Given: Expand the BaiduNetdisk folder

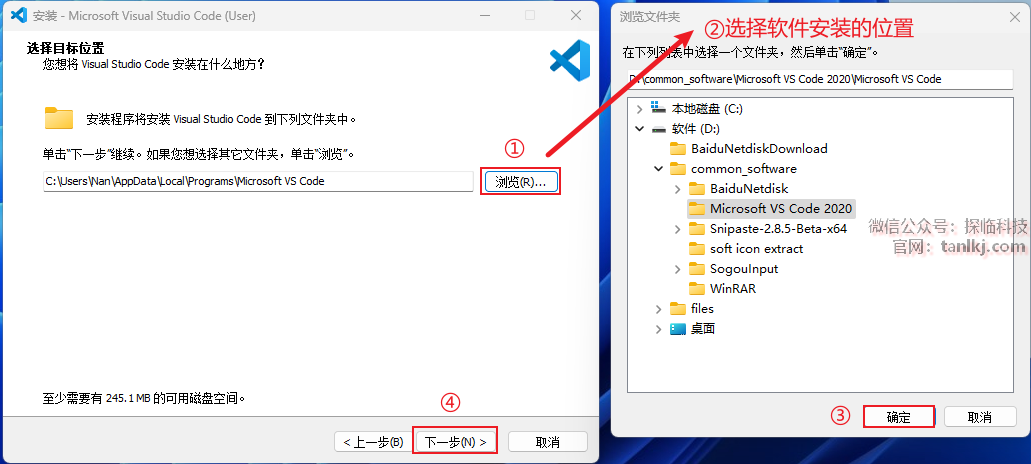Looking at the screenshot, I should coord(678,189).
